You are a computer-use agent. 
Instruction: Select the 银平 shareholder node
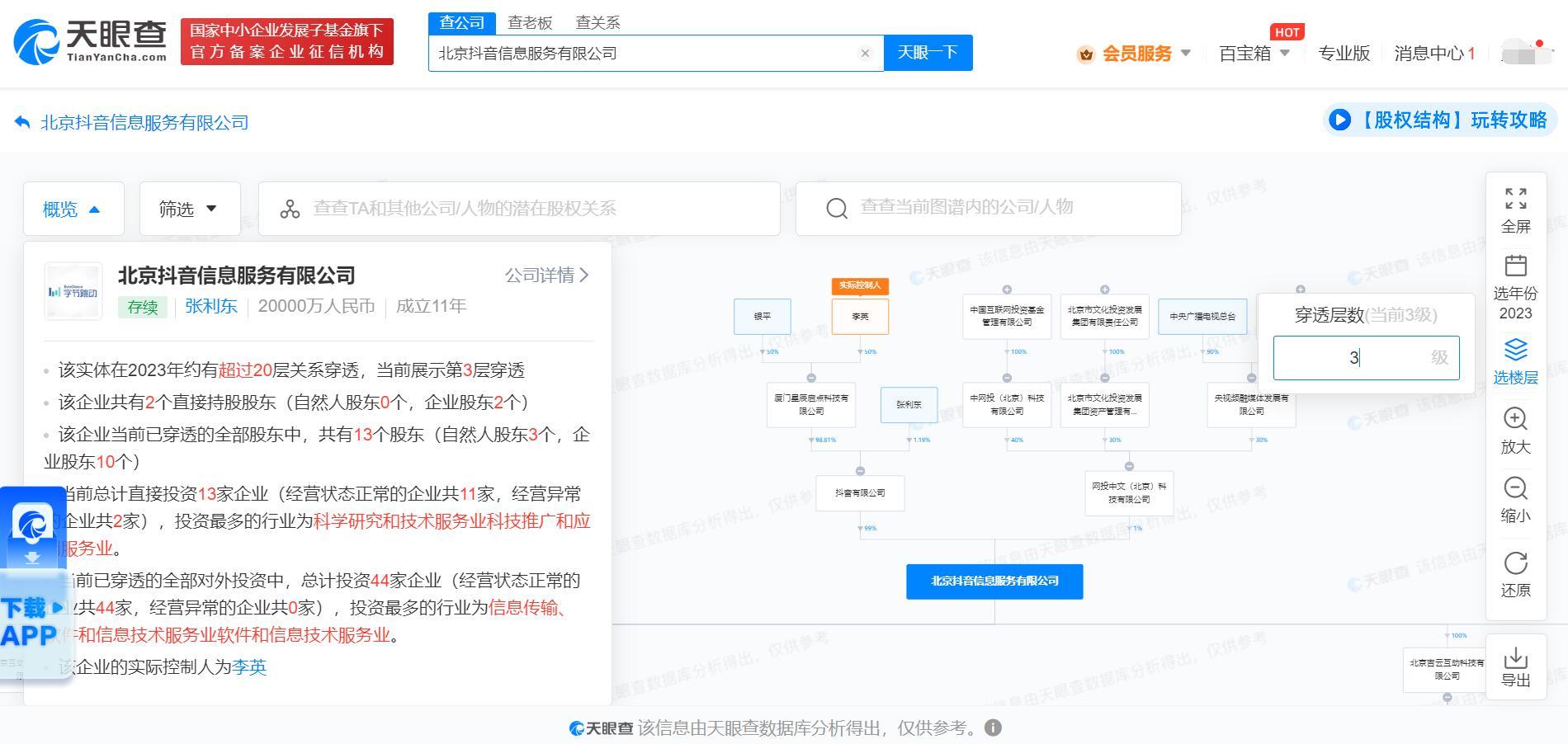[x=763, y=317]
